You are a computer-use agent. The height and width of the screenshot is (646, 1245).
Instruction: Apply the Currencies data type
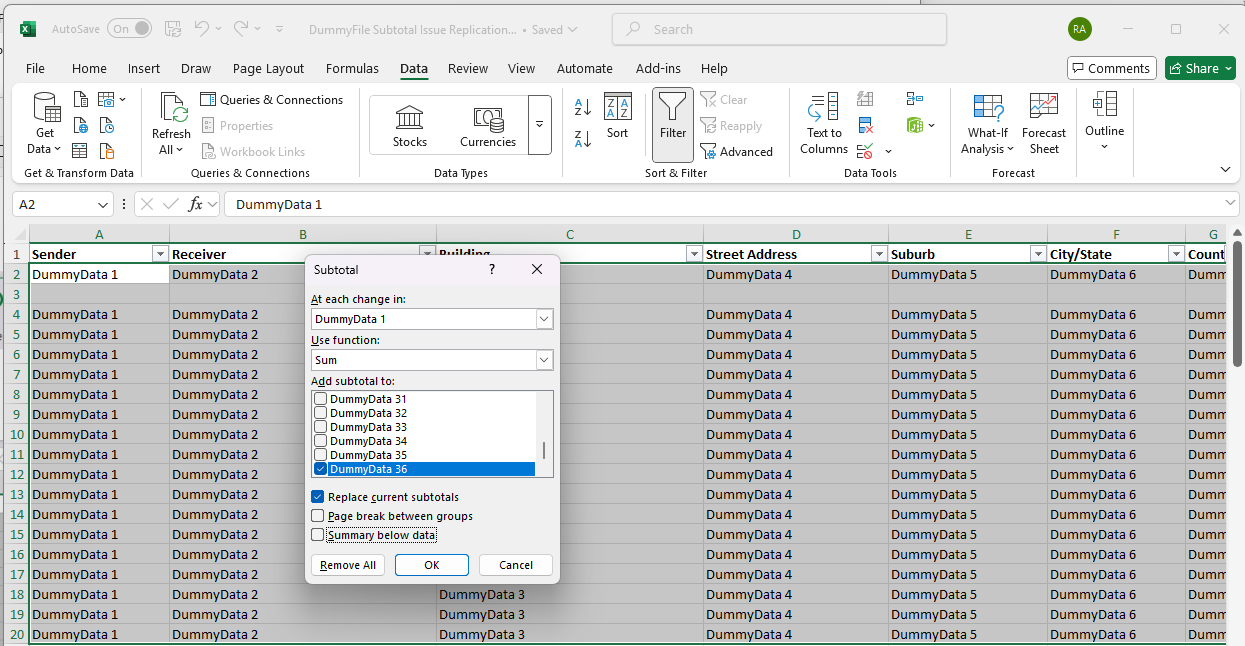[x=487, y=124]
